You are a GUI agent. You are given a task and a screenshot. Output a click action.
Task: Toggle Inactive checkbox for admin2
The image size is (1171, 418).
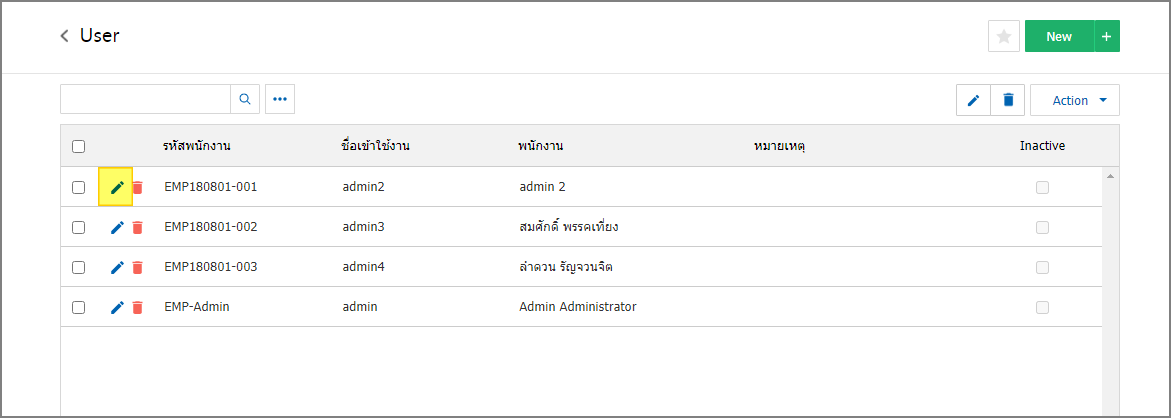tap(1042, 187)
